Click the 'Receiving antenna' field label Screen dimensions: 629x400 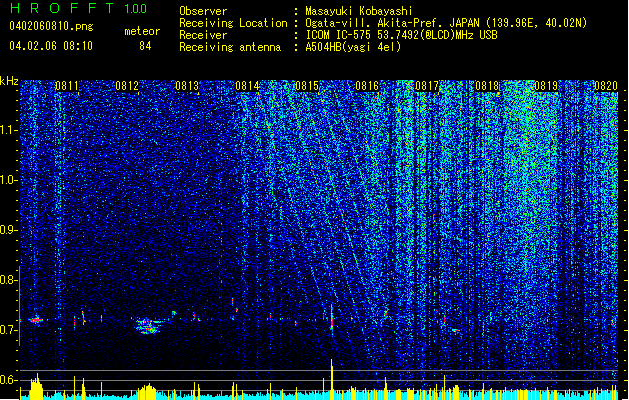point(230,47)
